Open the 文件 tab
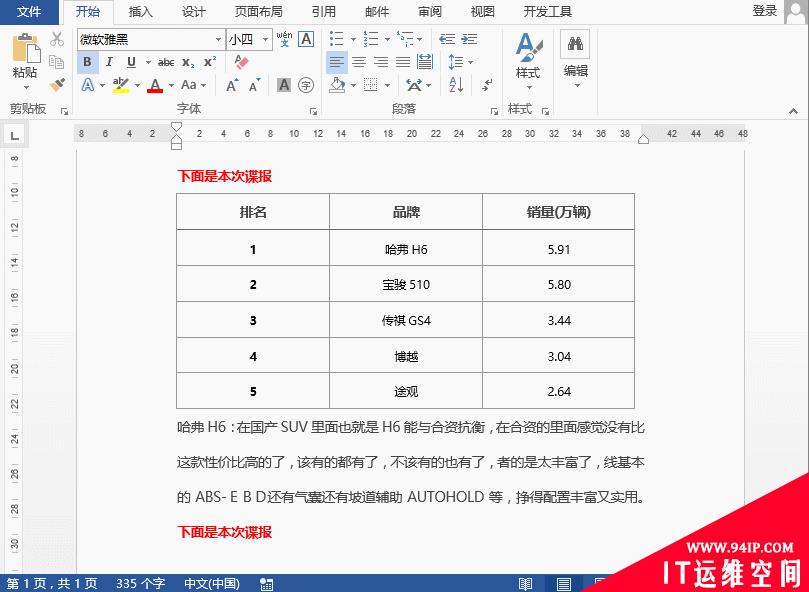The image size is (809, 592). (29, 11)
